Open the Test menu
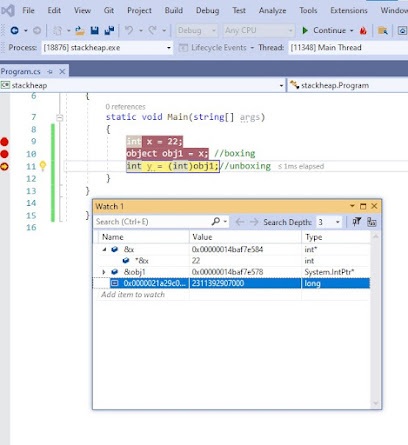408x445 pixels. 239,10
